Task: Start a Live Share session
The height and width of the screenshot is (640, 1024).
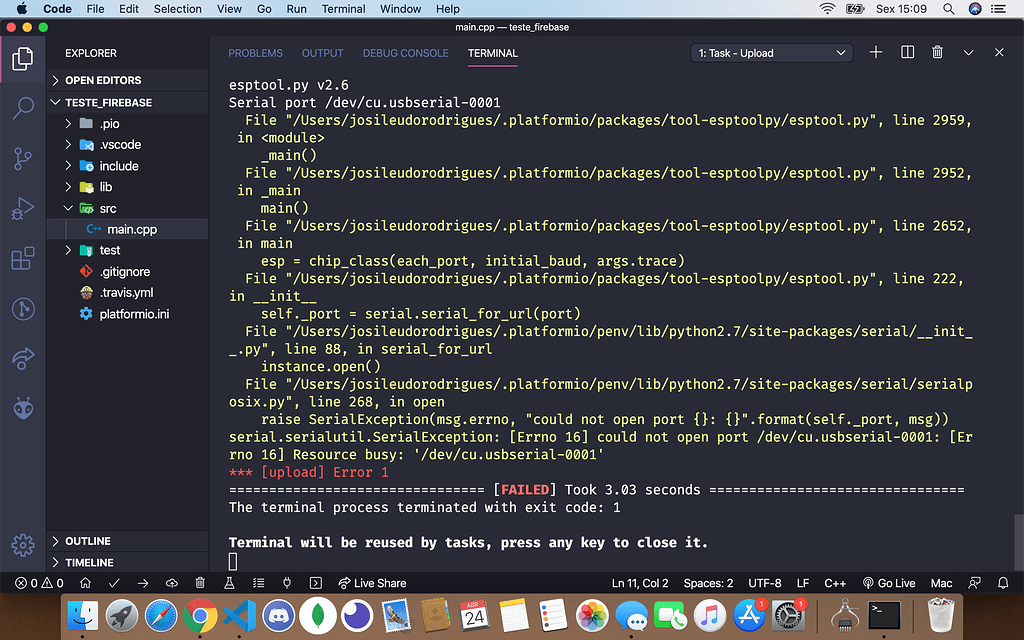Action: [x=372, y=582]
